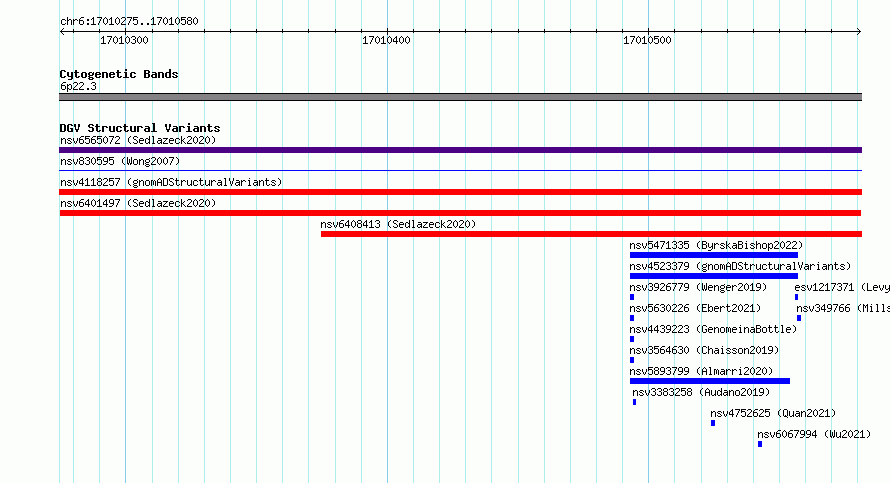Click the chr6:17010275..17010580 coordinate label
This screenshot has width=890, height=483.
point(129,22)
